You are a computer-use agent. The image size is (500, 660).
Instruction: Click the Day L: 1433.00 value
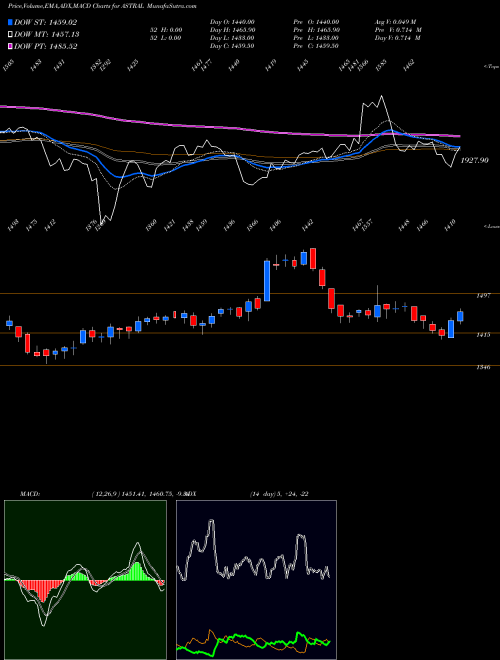(232, 38)
